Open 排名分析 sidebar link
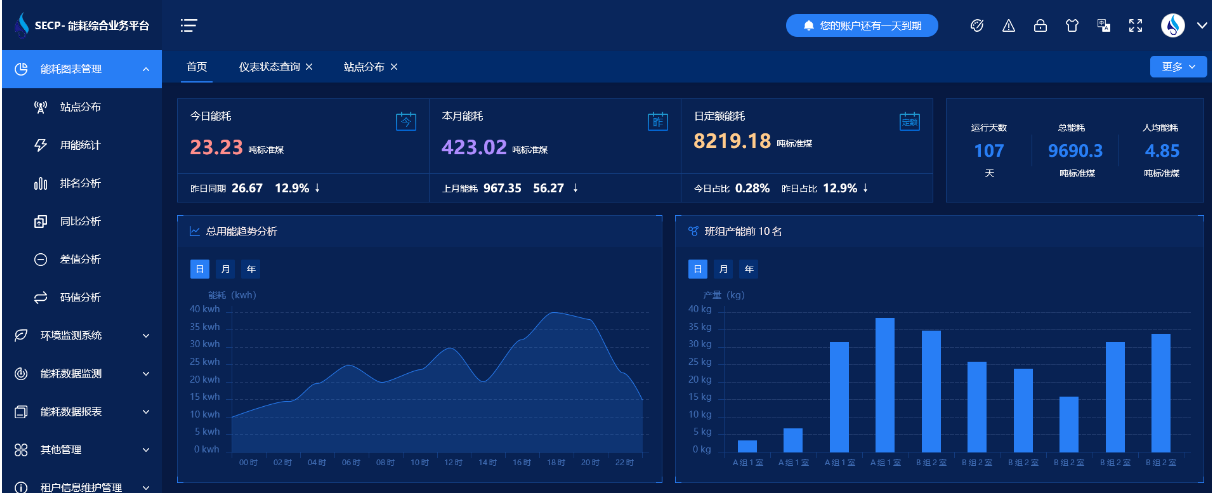The image size is (1212, 493). [80, 183]
